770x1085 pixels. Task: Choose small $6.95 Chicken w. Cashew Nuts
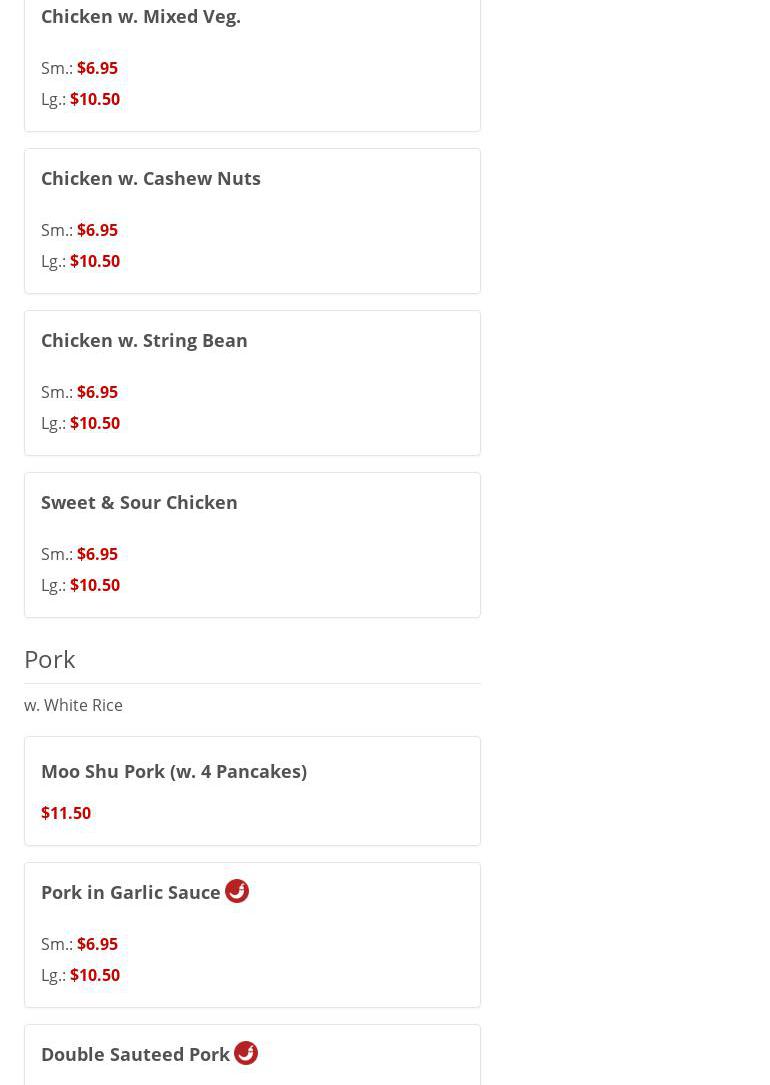[x=97, y=230]
